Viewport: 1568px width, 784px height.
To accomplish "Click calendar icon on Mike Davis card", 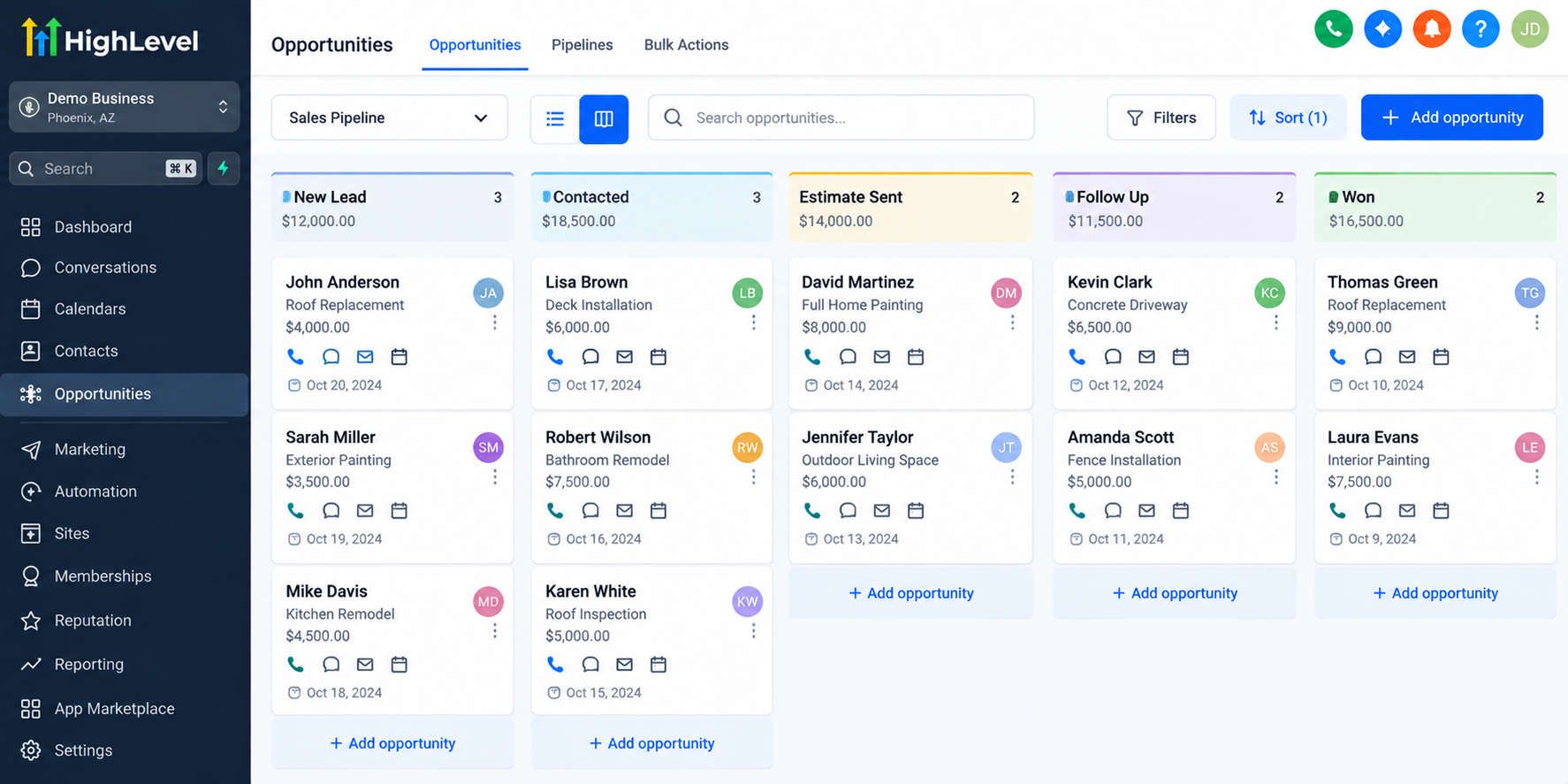I will tap(399, 665).
